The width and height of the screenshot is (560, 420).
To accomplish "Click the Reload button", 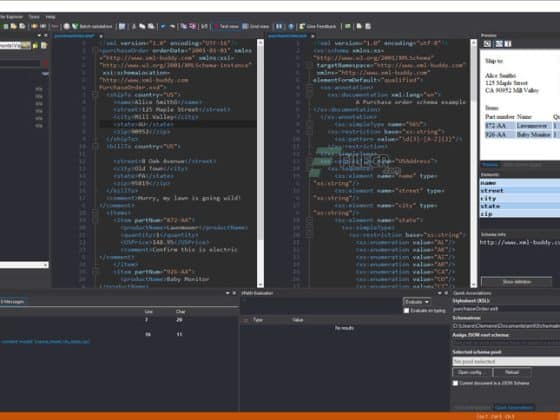I will click(x=512, y=372).
